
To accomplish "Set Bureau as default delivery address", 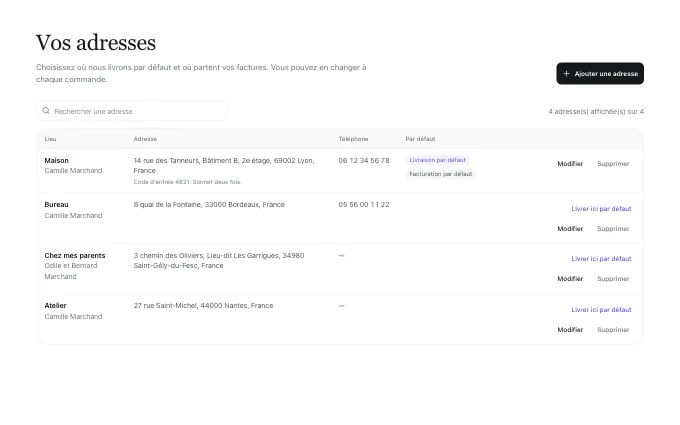I will [x=601, y=209].
